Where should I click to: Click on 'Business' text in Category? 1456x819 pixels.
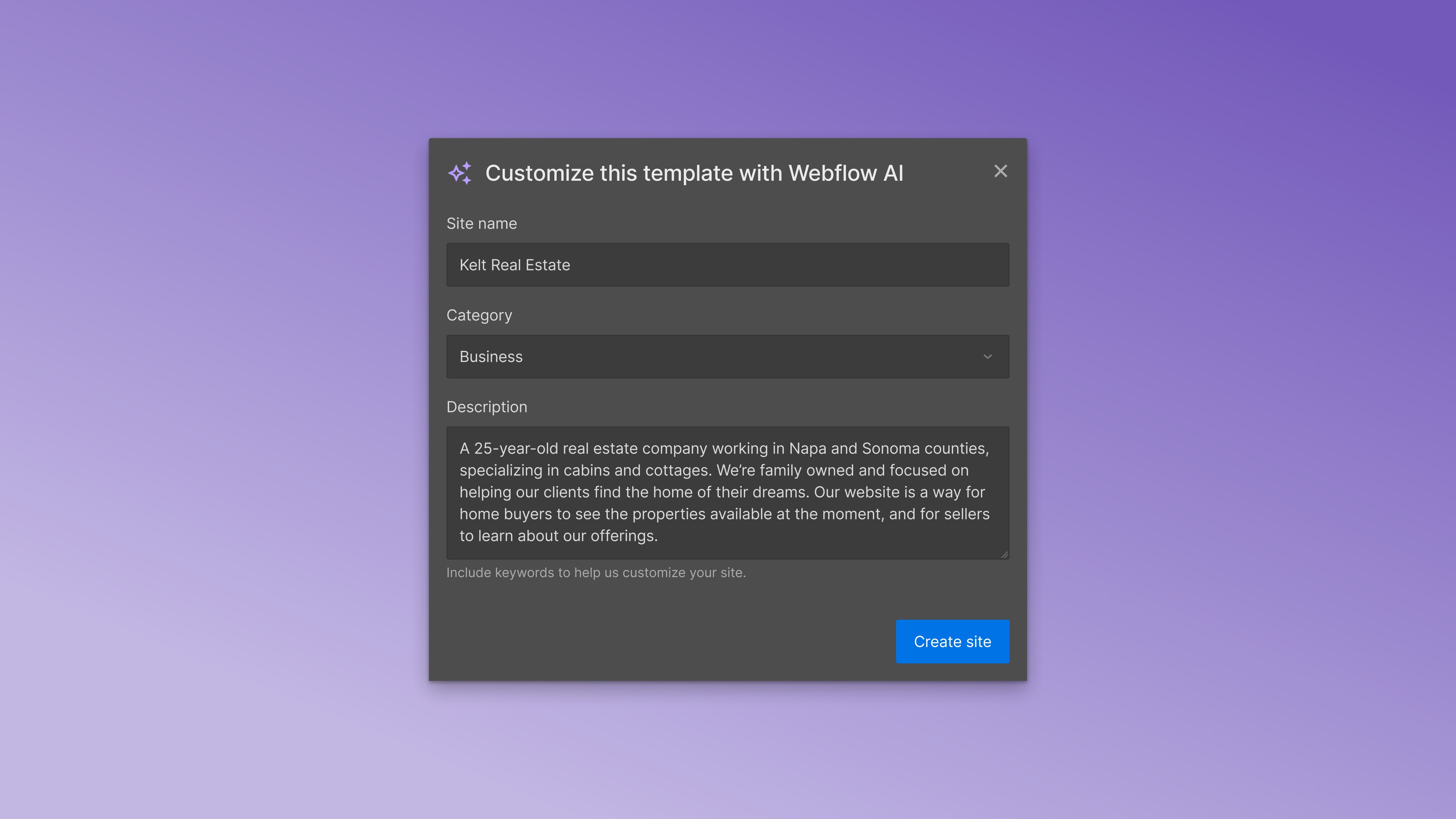(491, 356)
